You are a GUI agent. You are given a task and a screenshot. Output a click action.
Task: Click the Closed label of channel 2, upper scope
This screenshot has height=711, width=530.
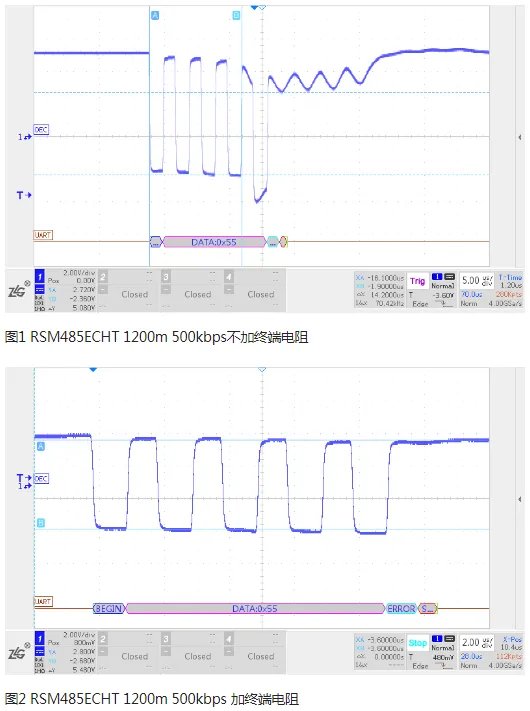(135, 294)
